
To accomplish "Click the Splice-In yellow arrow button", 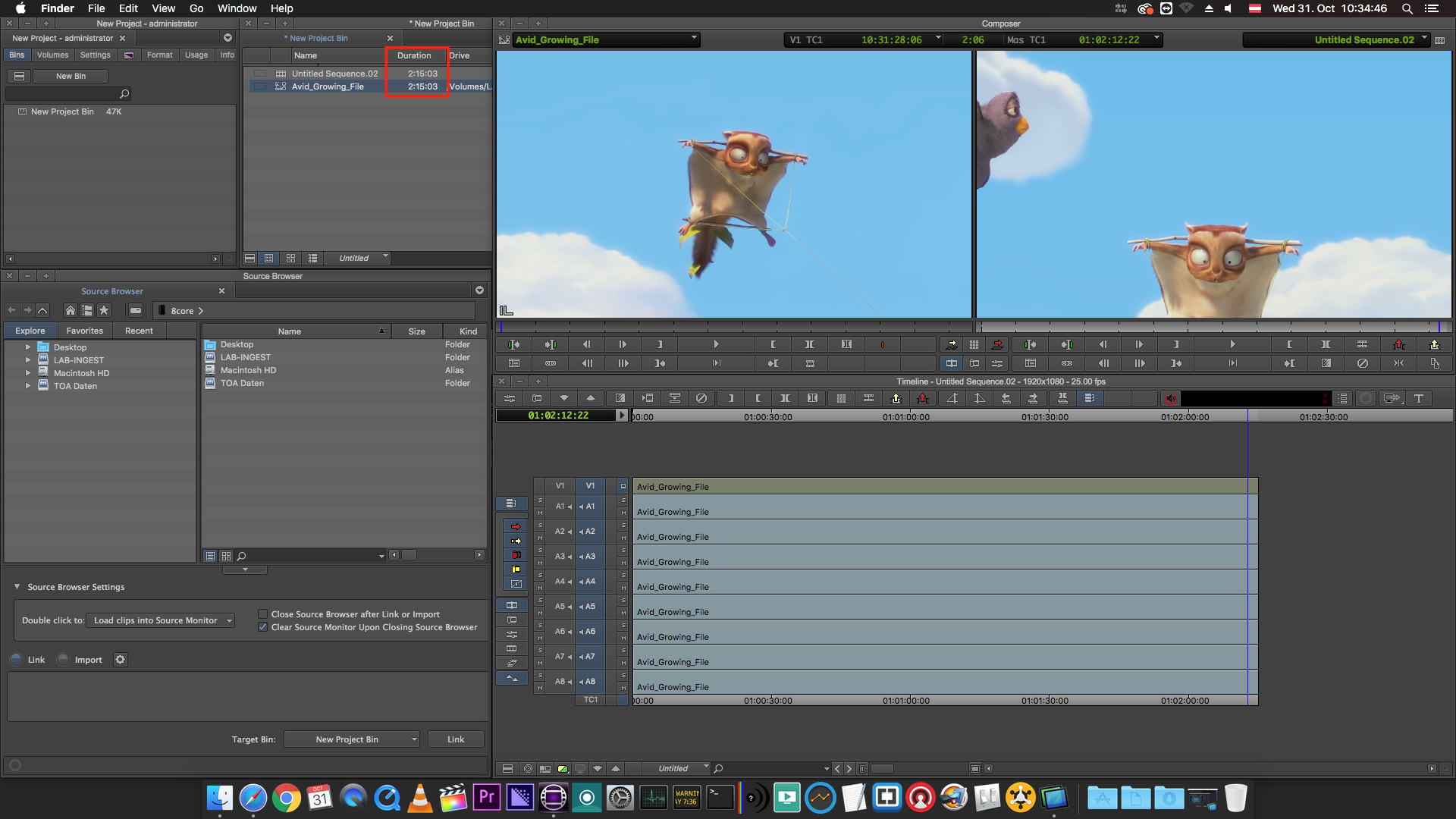I will (952, 344).
